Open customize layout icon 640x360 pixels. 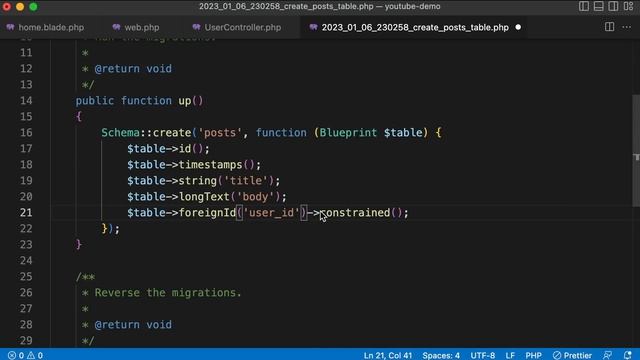click(628, 6)
